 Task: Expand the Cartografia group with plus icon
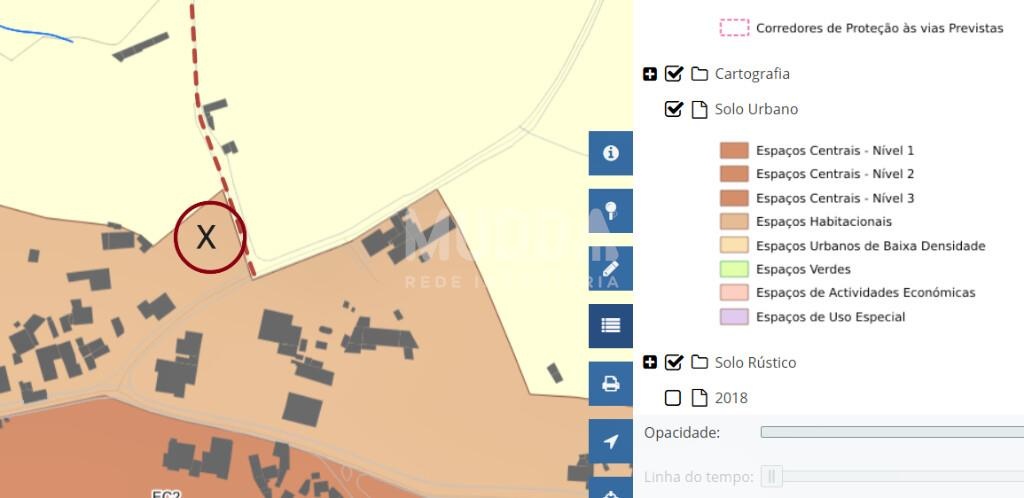pyautogui.click(x=650, y=74)
